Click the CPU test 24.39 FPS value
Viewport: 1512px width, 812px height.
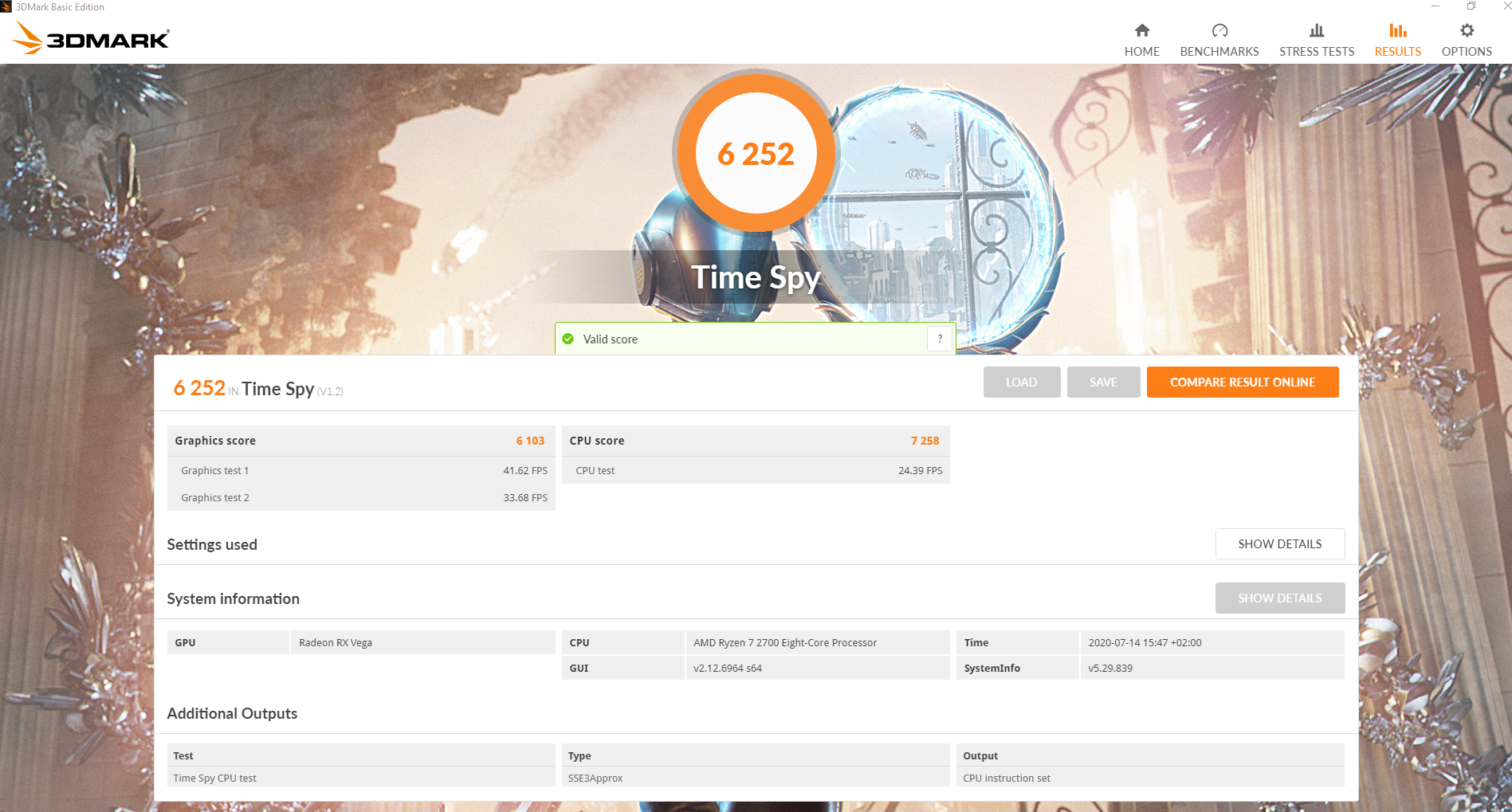point(920,471)
